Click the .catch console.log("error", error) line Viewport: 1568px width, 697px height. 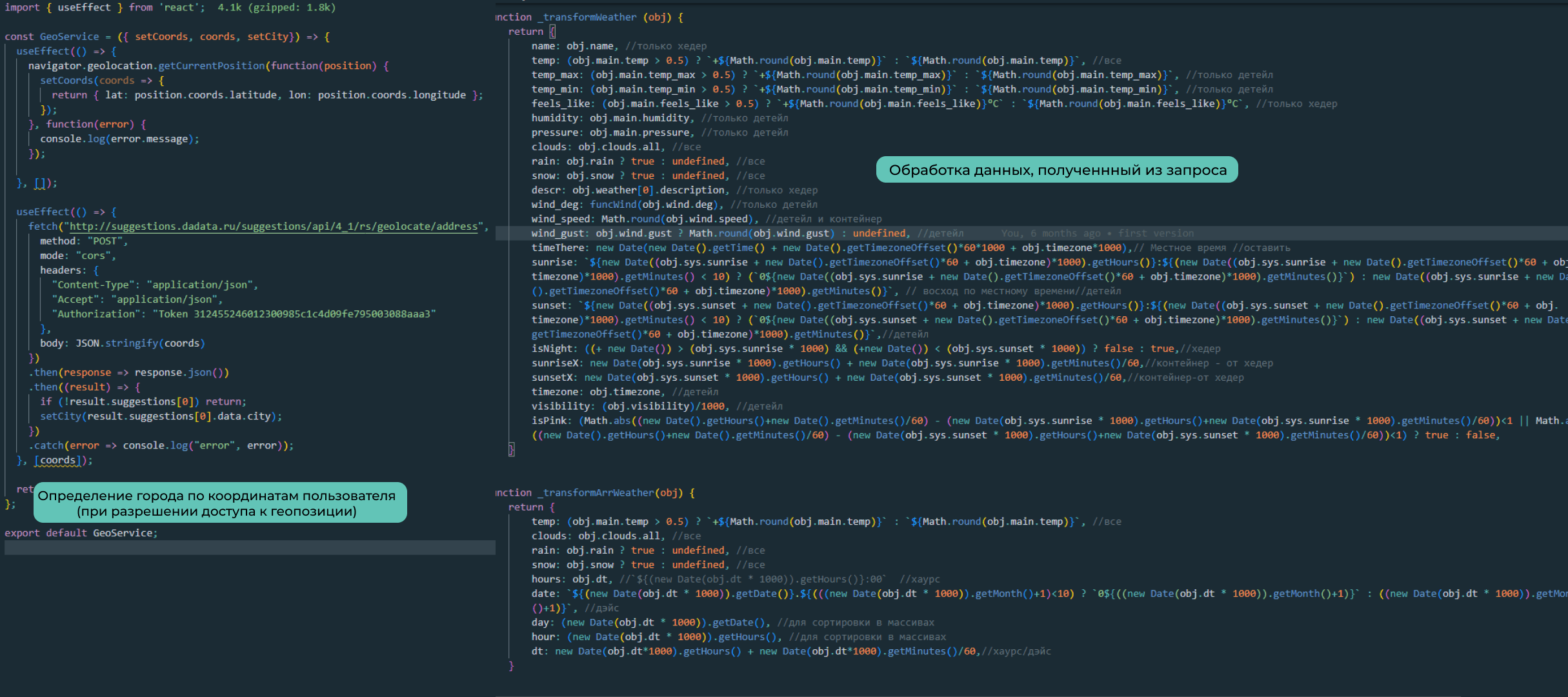pos(161,445)
